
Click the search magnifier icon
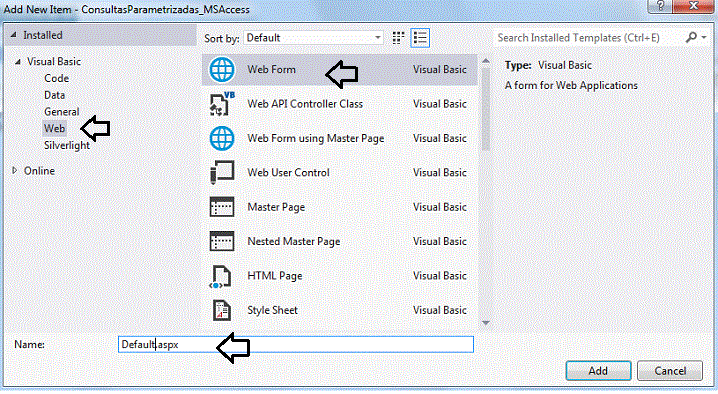pos(691,38)
